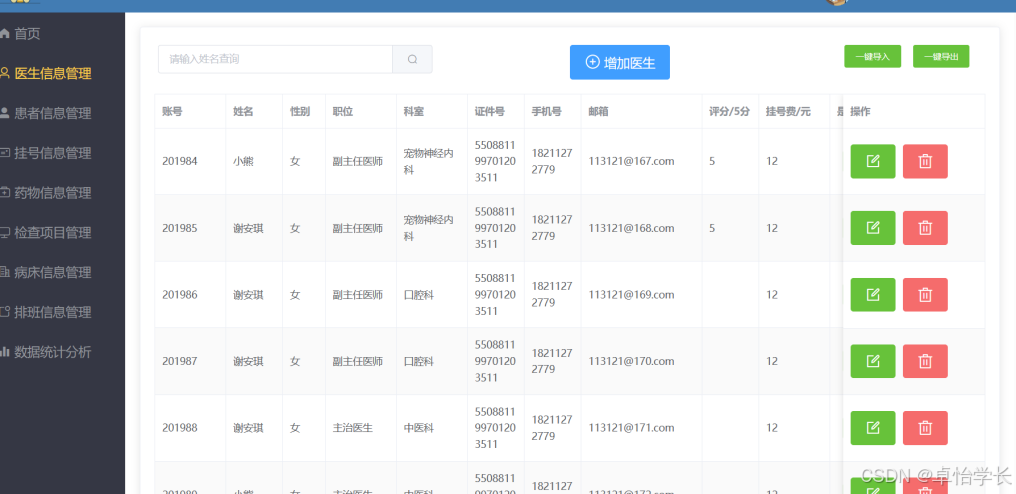The image size is (1016, 494).
Task: Delete doctor account 201986
Action: coord(925,294)
